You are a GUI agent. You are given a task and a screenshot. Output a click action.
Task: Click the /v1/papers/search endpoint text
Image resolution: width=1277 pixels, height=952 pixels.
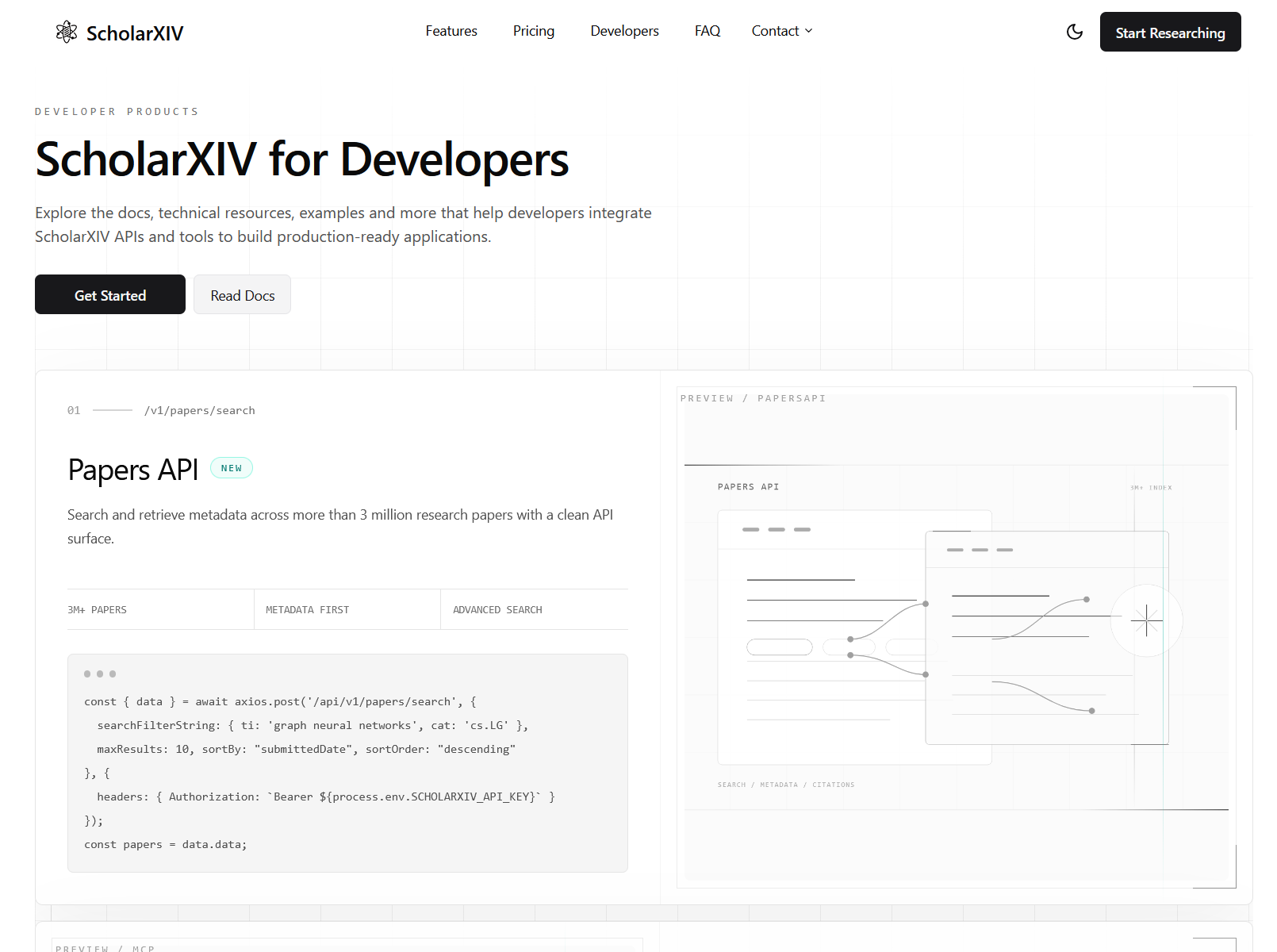(x=200, y=410)
